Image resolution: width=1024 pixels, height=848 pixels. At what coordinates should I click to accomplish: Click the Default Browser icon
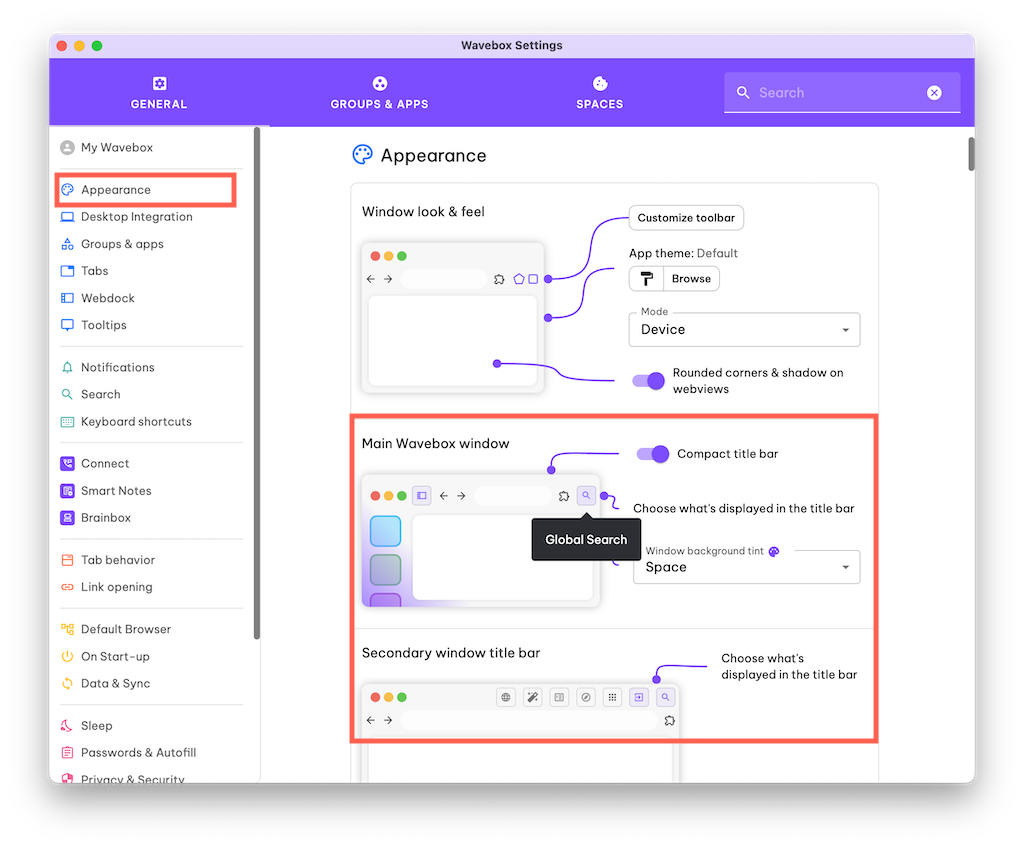click(x=67, y=630)
